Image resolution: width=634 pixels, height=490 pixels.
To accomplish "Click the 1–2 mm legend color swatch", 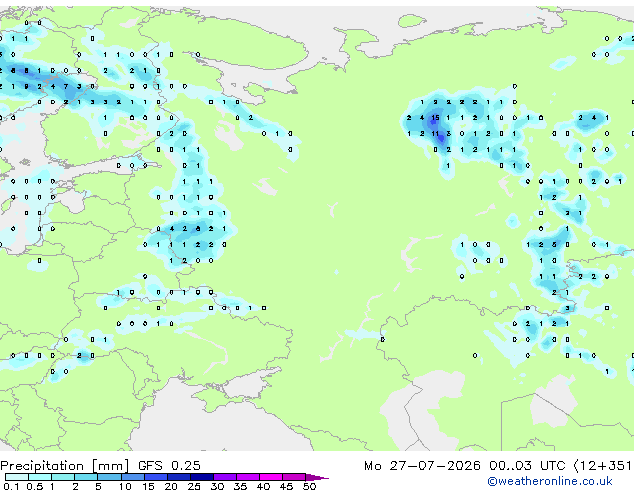I will pos(63,477).
